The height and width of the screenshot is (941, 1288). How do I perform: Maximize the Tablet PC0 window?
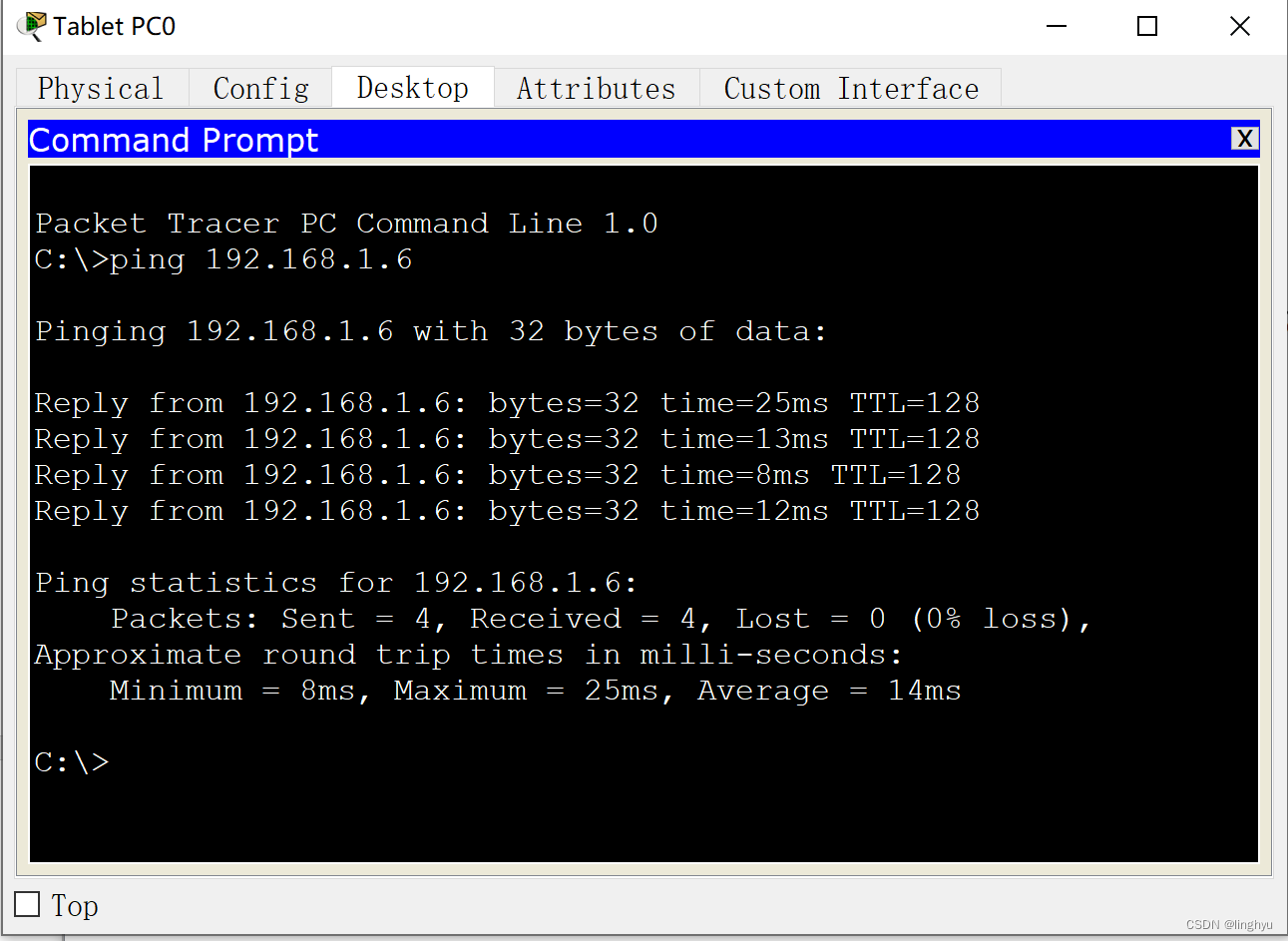tap(1147, 26)
